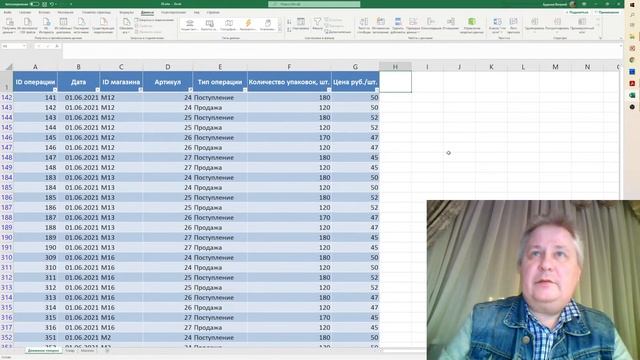This screenshot has height=360, width=640.
Task: Click Data Validation (Проверка данных)
Action: [x=413, y=25]
